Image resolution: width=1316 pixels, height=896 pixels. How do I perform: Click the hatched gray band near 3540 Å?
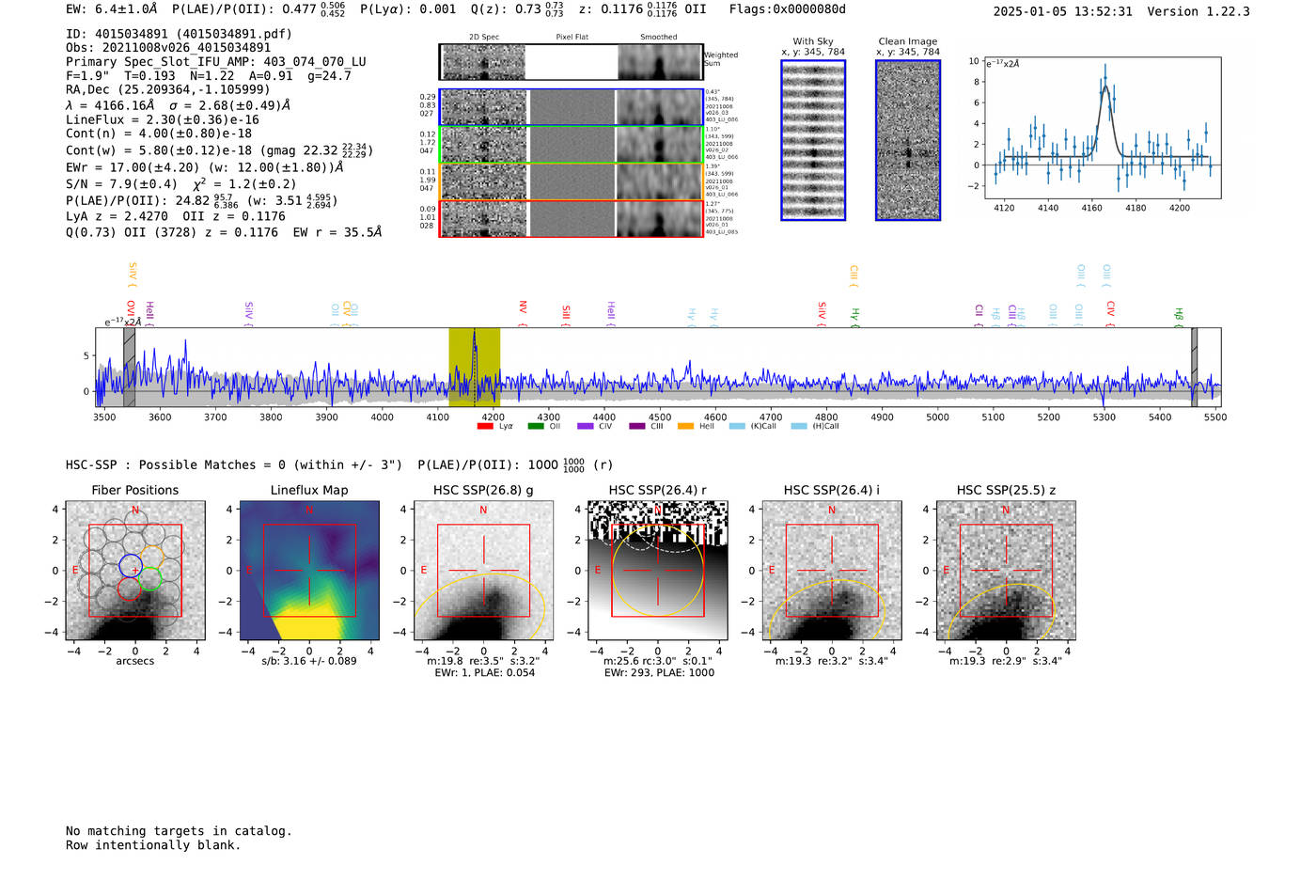click(130, 367)
